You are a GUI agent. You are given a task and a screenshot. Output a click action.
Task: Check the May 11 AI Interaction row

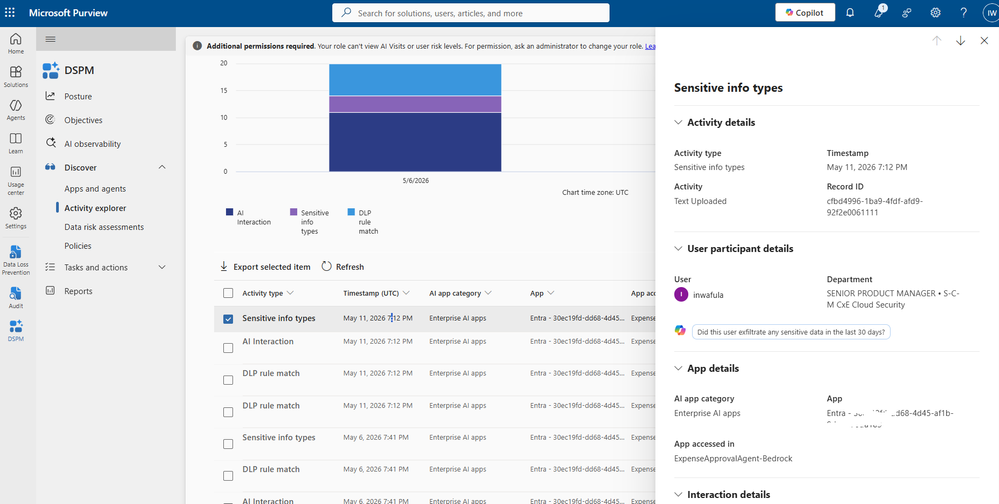click(x=228, y=348)
